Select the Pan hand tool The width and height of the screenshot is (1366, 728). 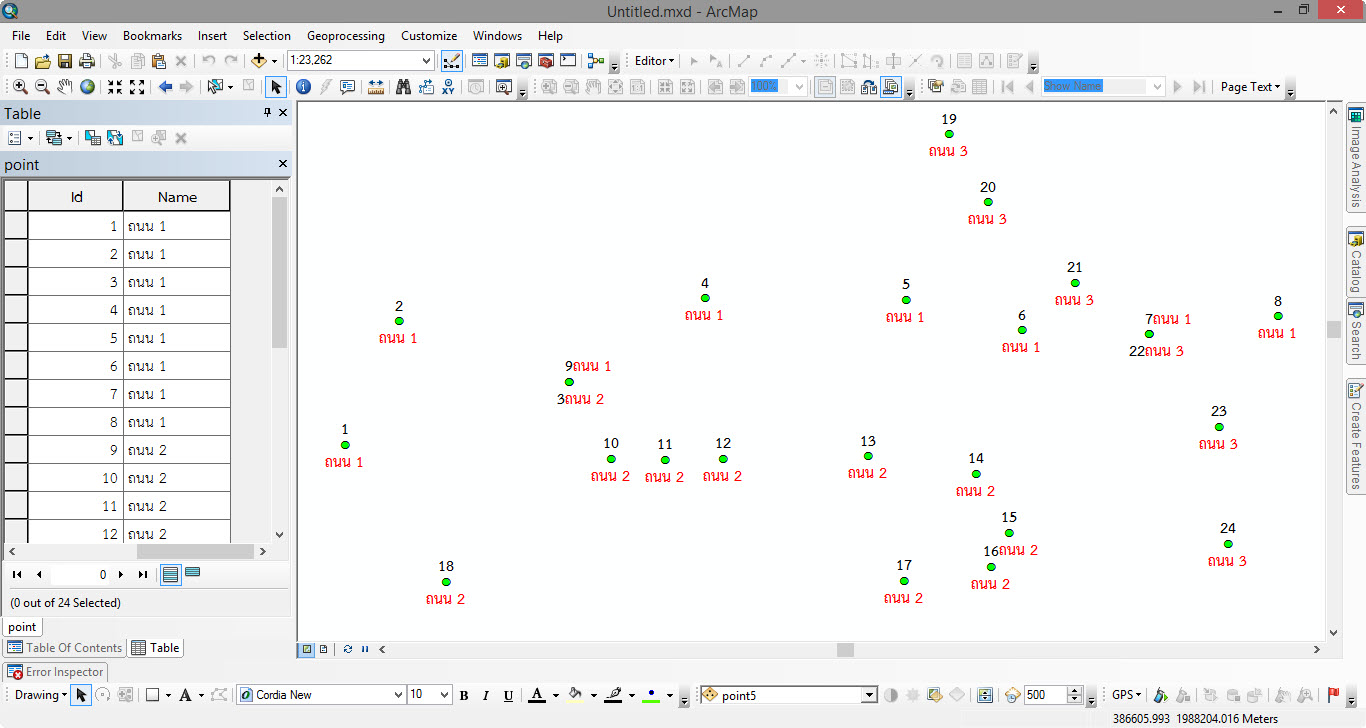[x=65, y=87]
